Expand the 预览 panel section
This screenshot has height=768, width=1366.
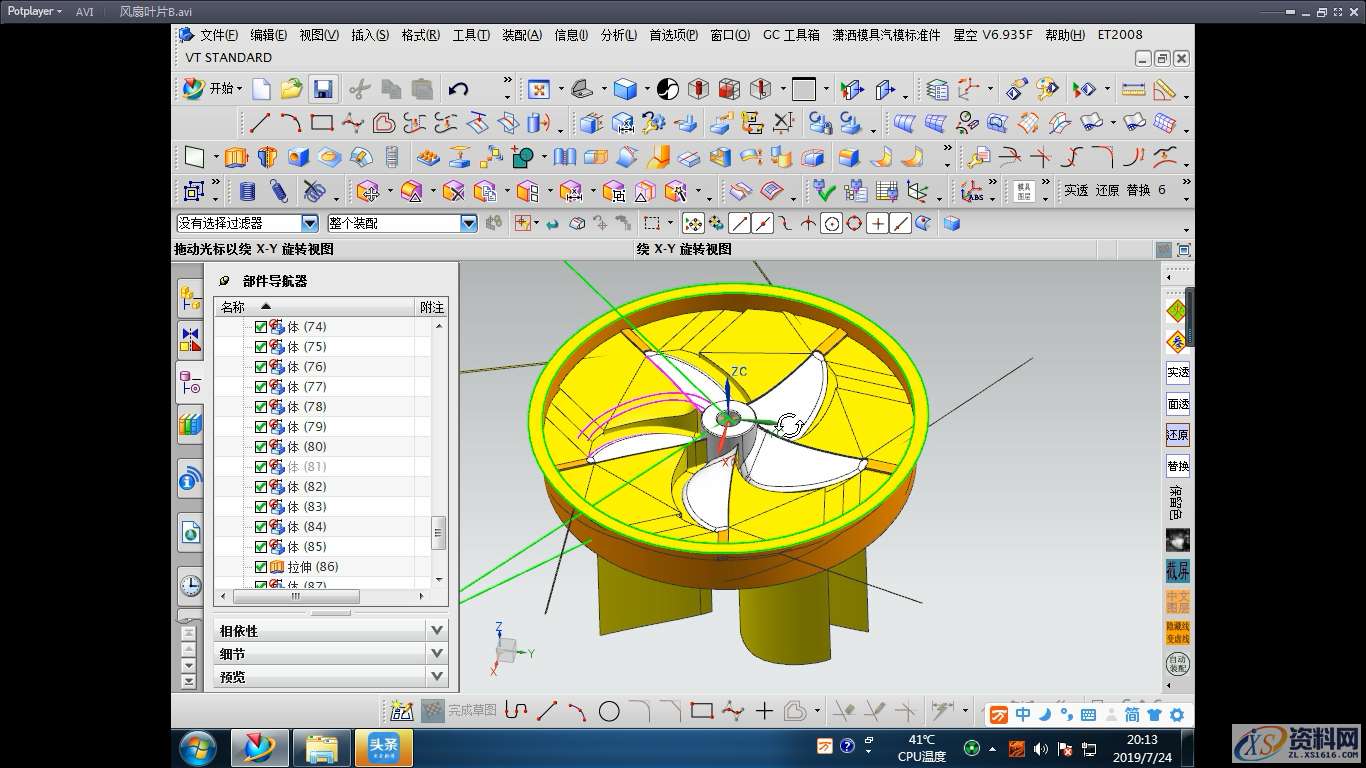[x=436, y=677]
